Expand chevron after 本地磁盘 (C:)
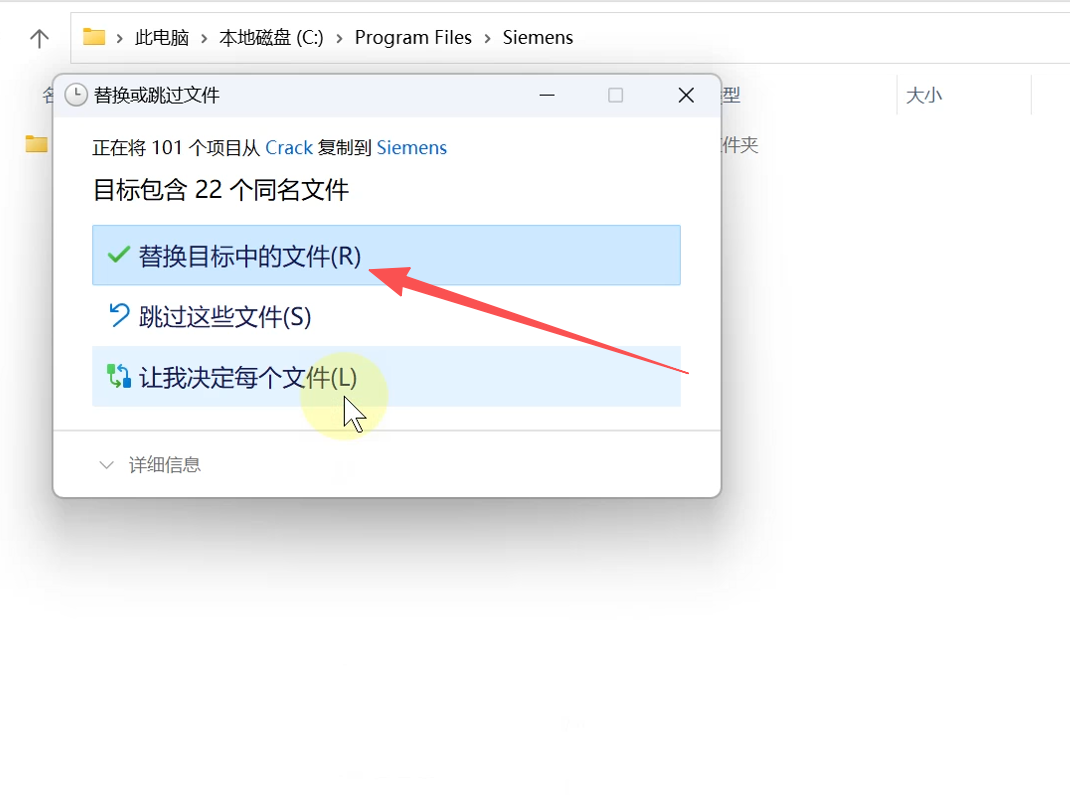This screenshot has width=1070, height=807. tap(339, 38)
